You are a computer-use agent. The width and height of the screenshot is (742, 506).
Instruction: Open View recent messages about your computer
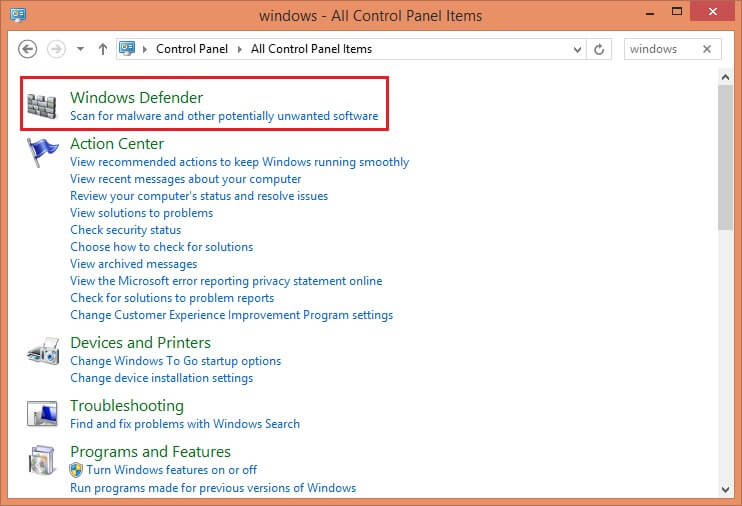[186, 179]
